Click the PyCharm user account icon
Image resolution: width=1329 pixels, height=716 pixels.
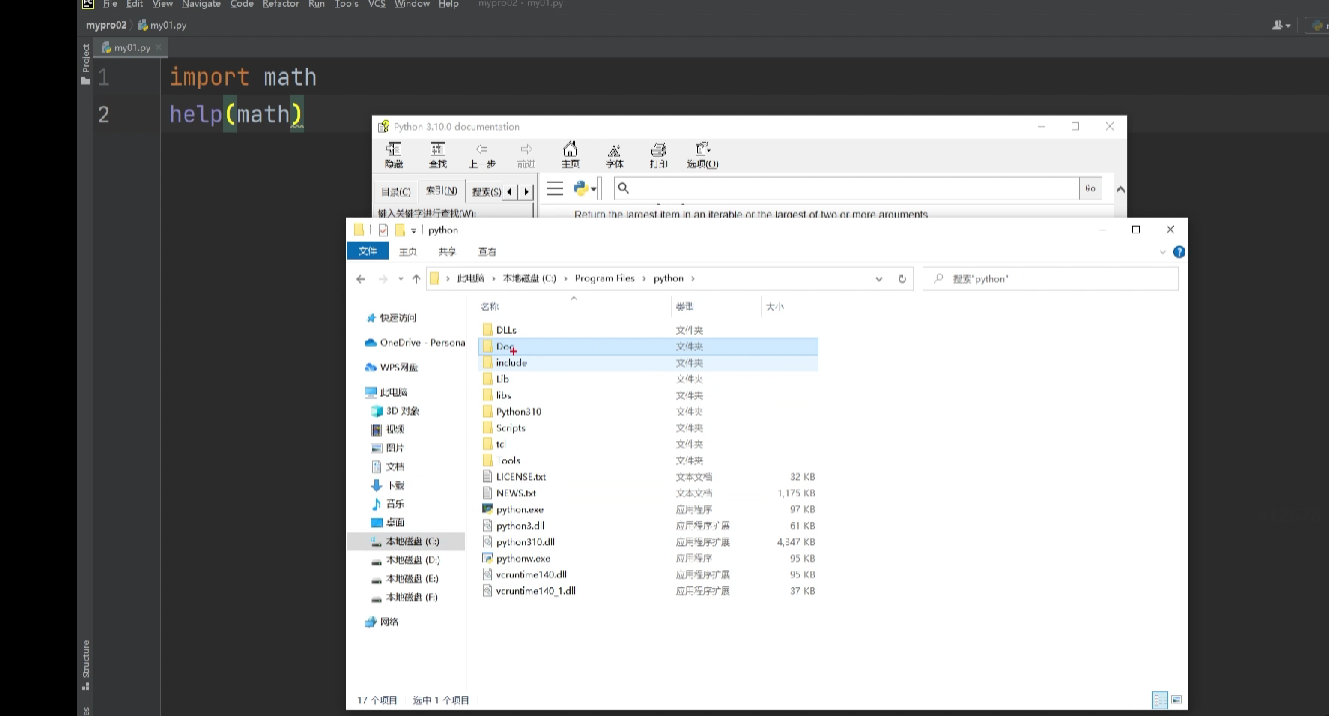(1281, 25)
